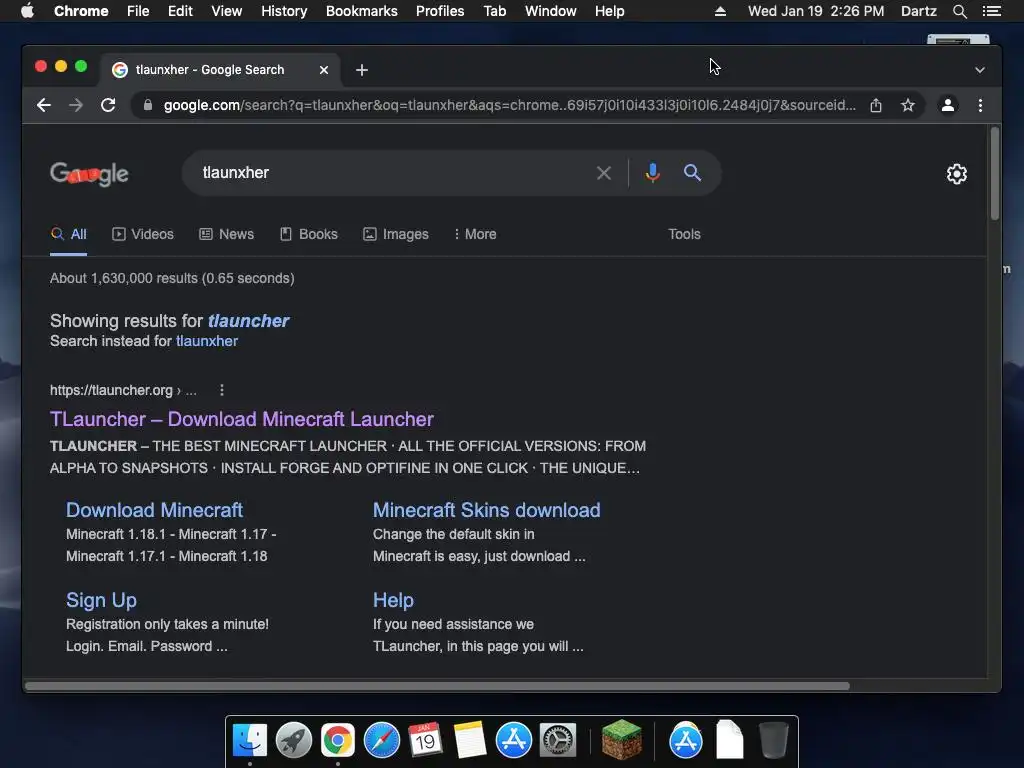Open the Download Minecraft sitelink
This screenshot has width=1024, height=768.
[x=154, y=510]
